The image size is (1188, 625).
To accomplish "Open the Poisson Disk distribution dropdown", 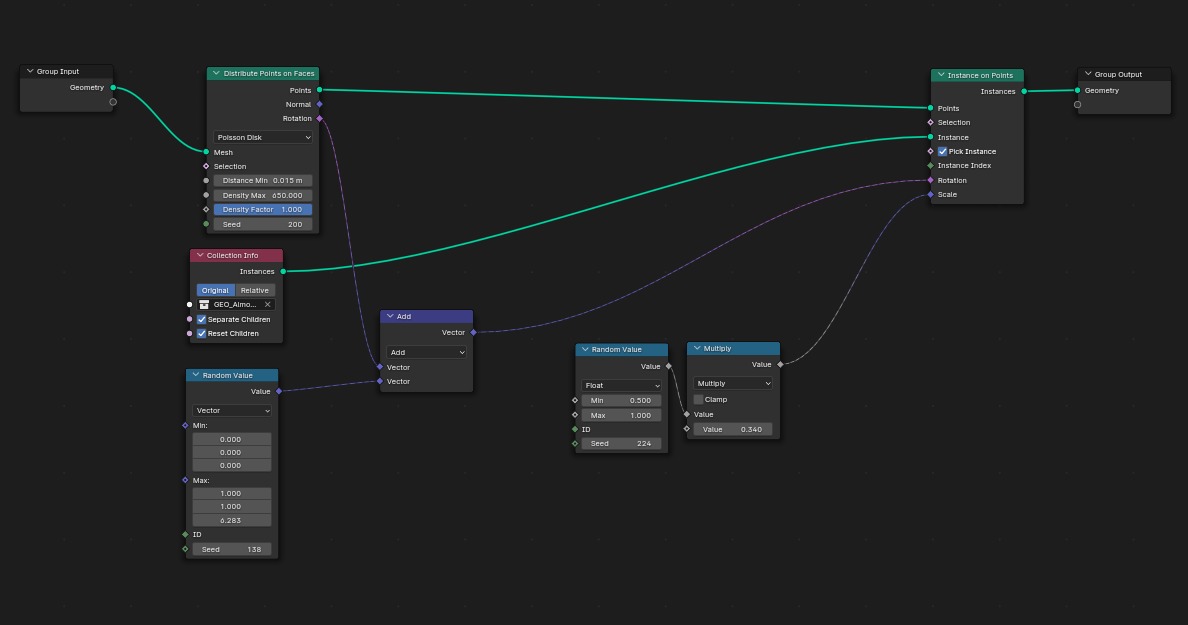I will pyautogui.click(x=263, y=137).
